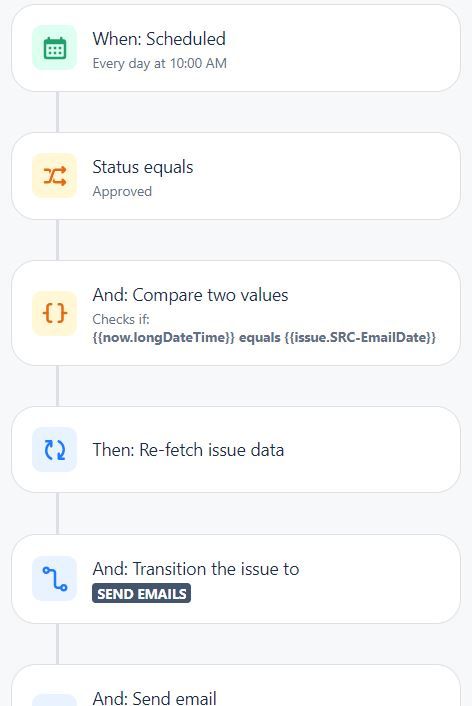This screenshot has height=706, width=472.
Task: Click the Checks if: label text
Action: pos(121,319)
